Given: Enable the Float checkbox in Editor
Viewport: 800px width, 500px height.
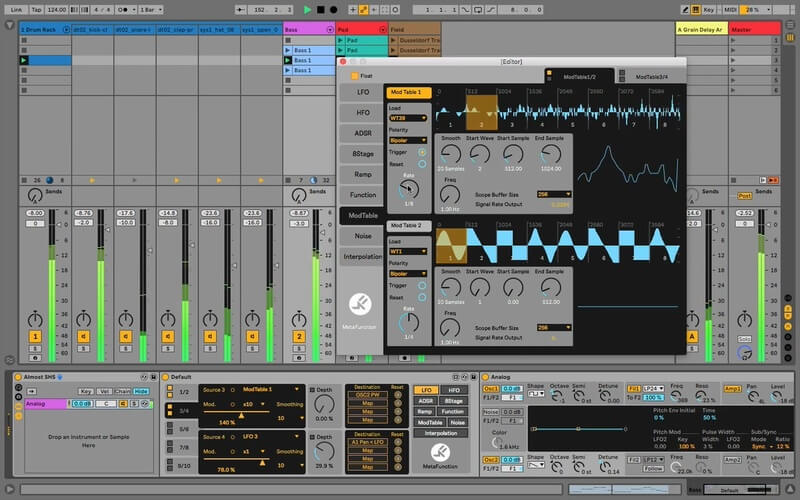Looking at the screenshot, I should (x=355, y=76).
